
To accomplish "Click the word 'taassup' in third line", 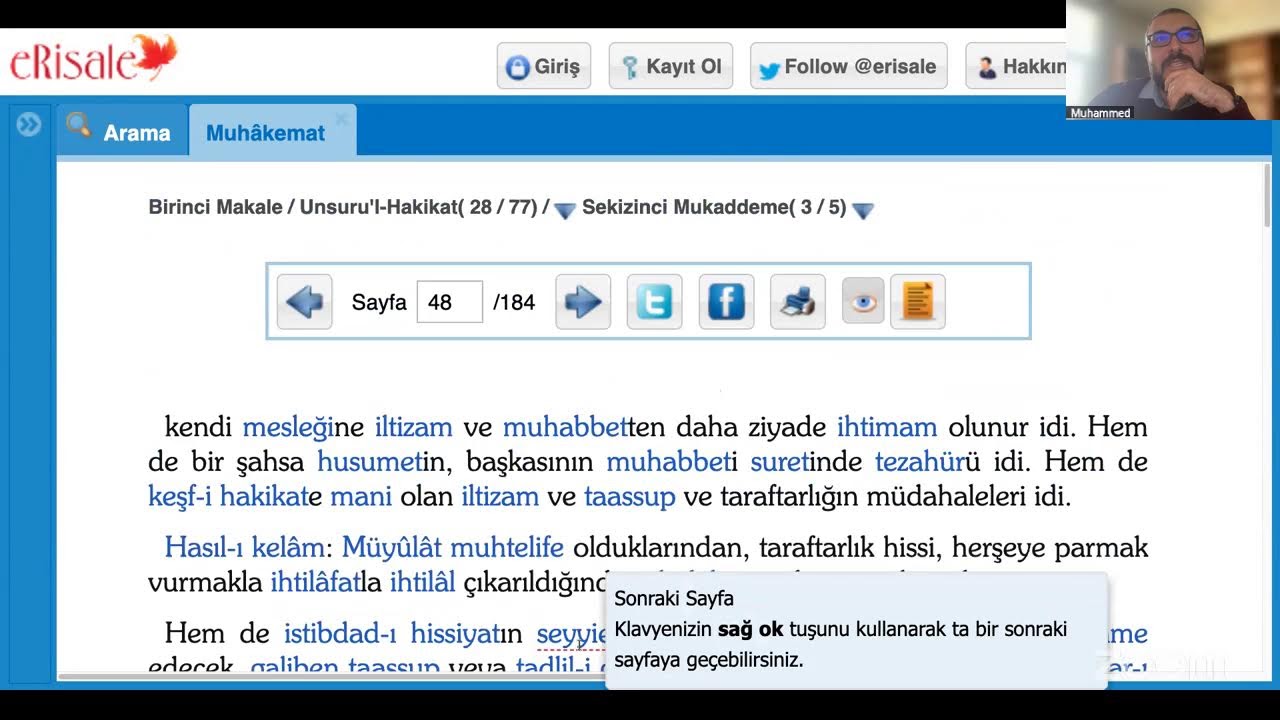I will point(630,496).
